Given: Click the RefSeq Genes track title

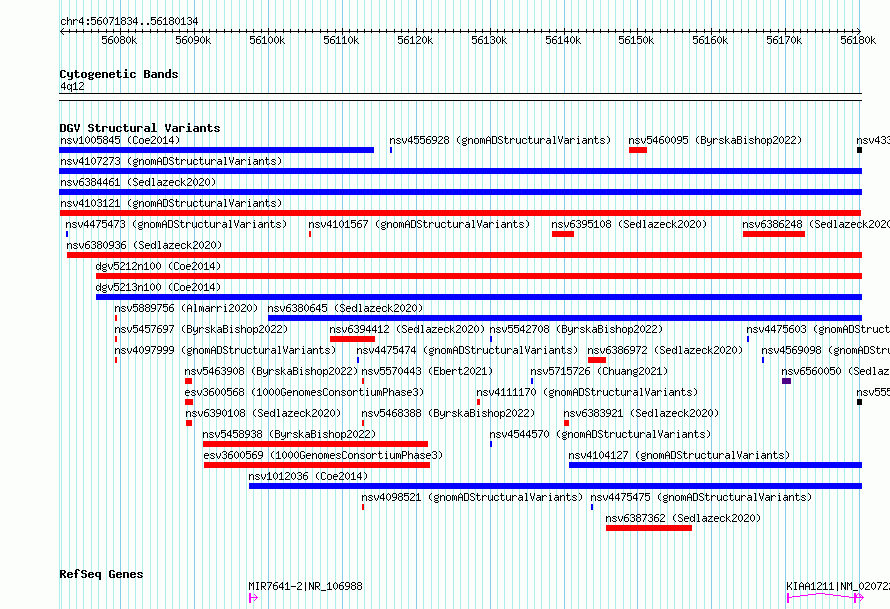Looking at the screenshot, I should coord(101,574).
